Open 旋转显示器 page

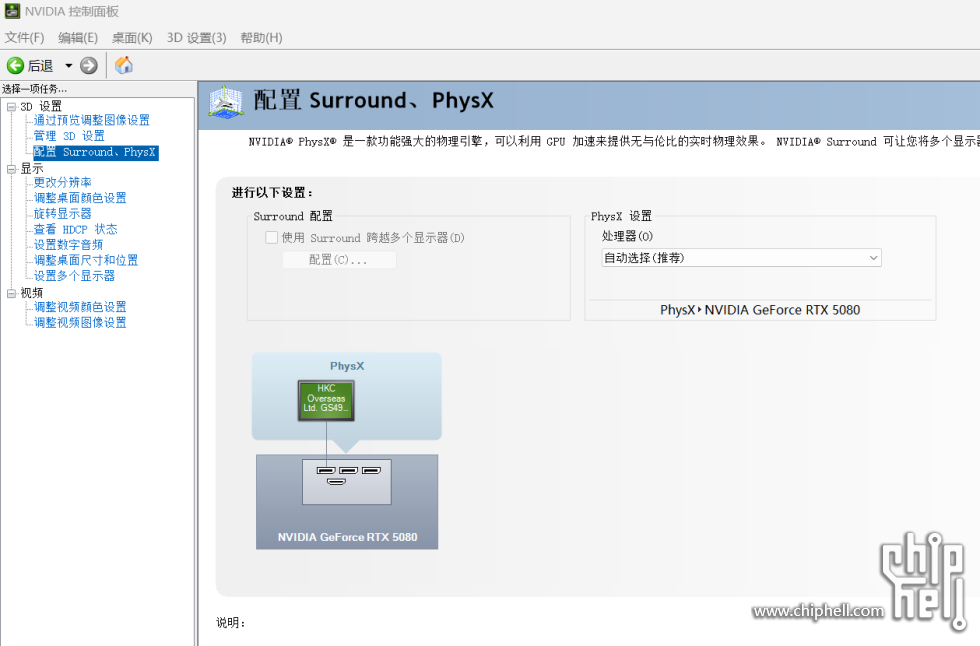coord(62,214)
